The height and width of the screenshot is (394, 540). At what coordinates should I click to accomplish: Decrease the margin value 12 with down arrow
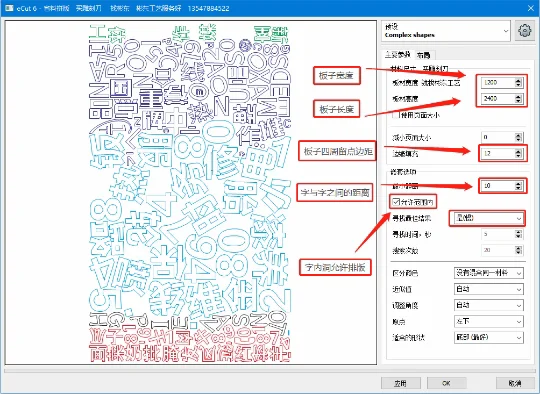point(519,156)
